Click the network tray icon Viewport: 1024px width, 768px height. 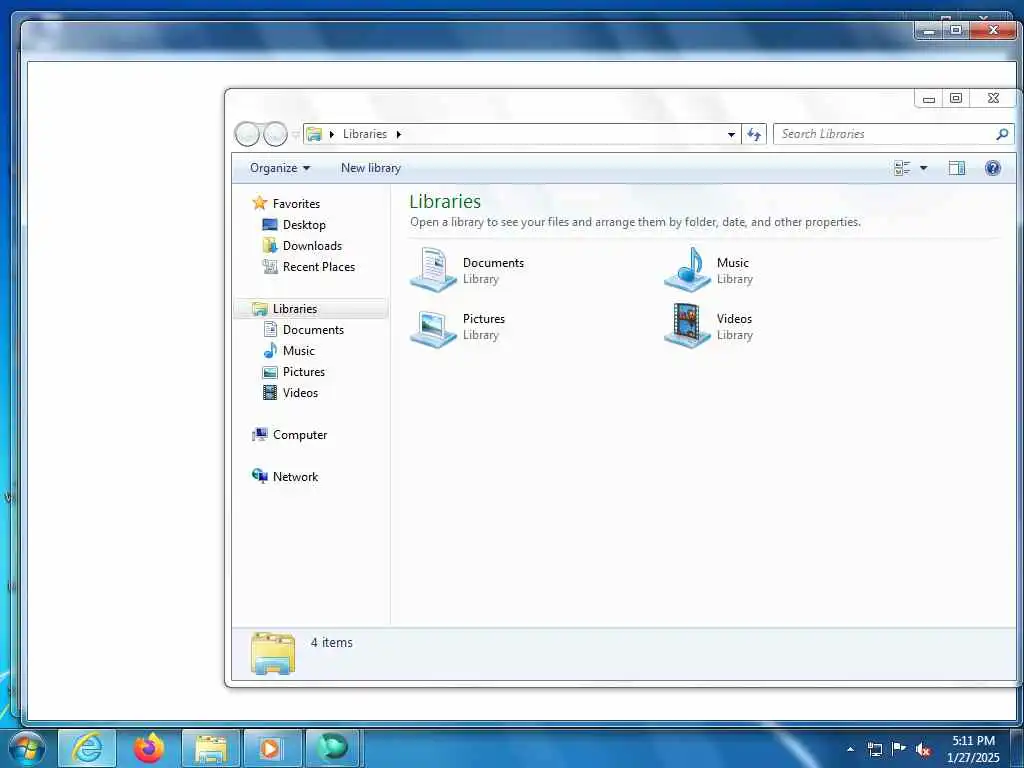[x=874, y=749]
